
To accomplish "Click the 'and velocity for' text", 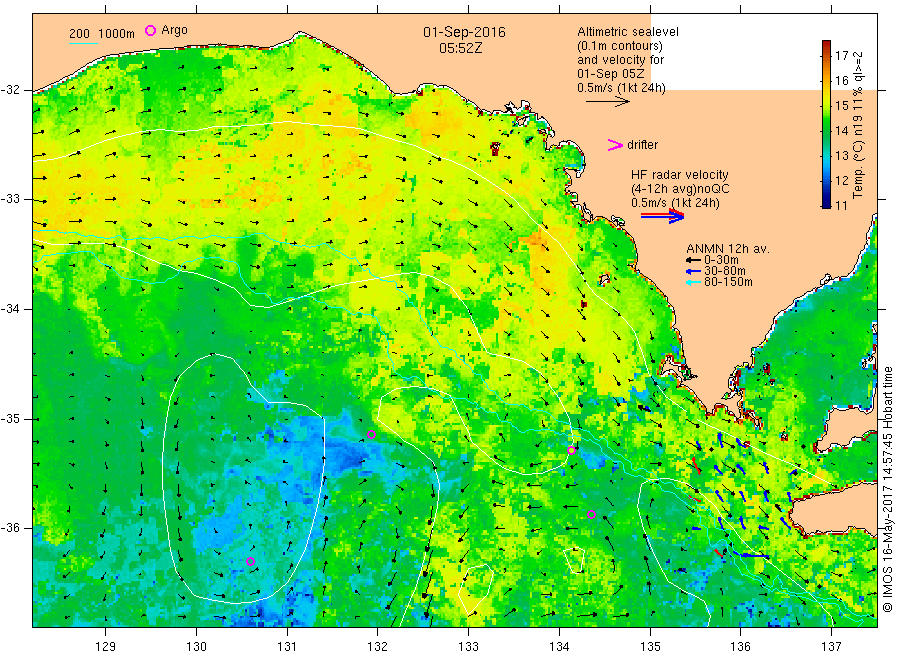I will click(620, 60).
